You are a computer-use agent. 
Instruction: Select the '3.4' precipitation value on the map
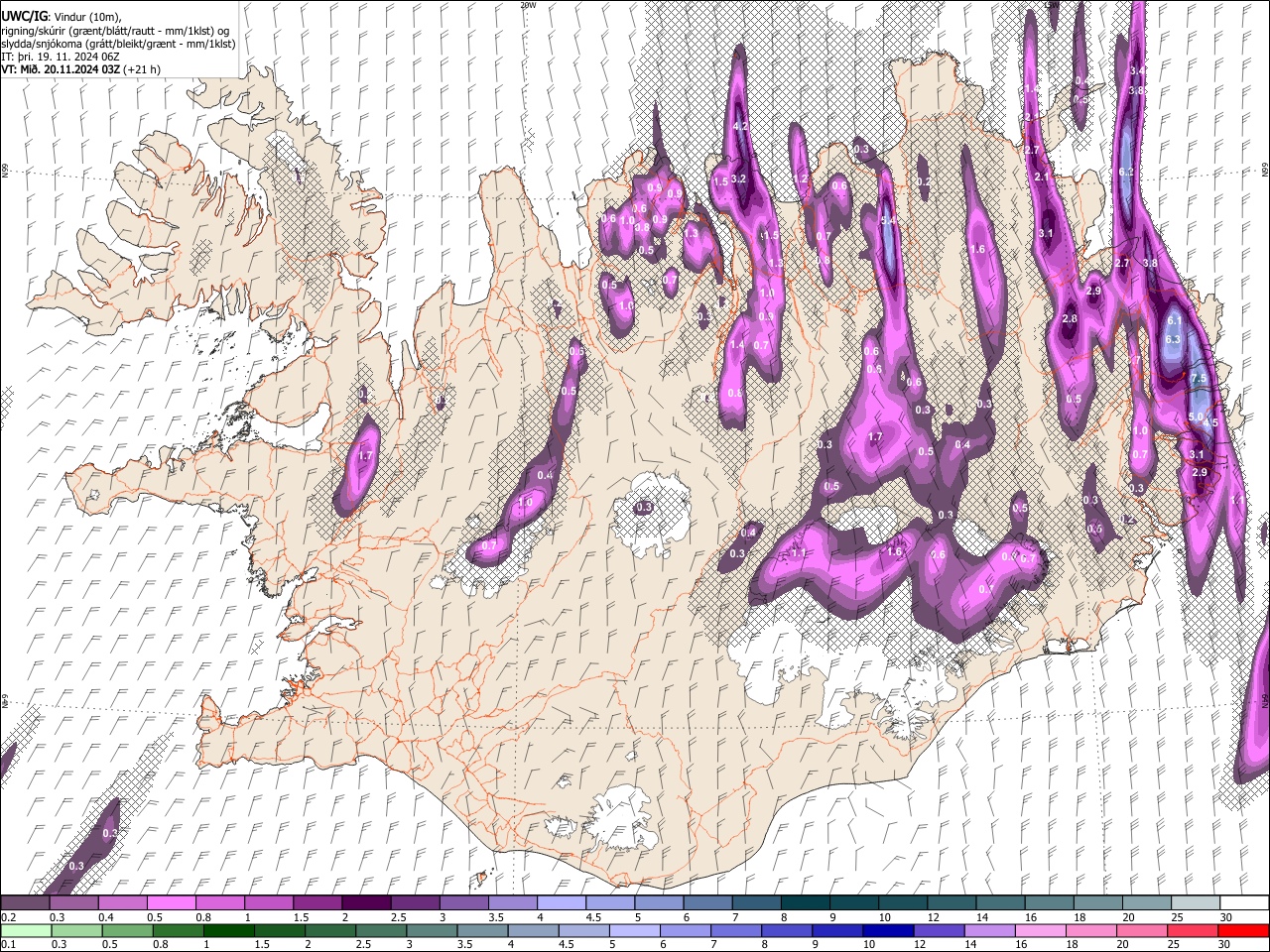coord(1137,71)
